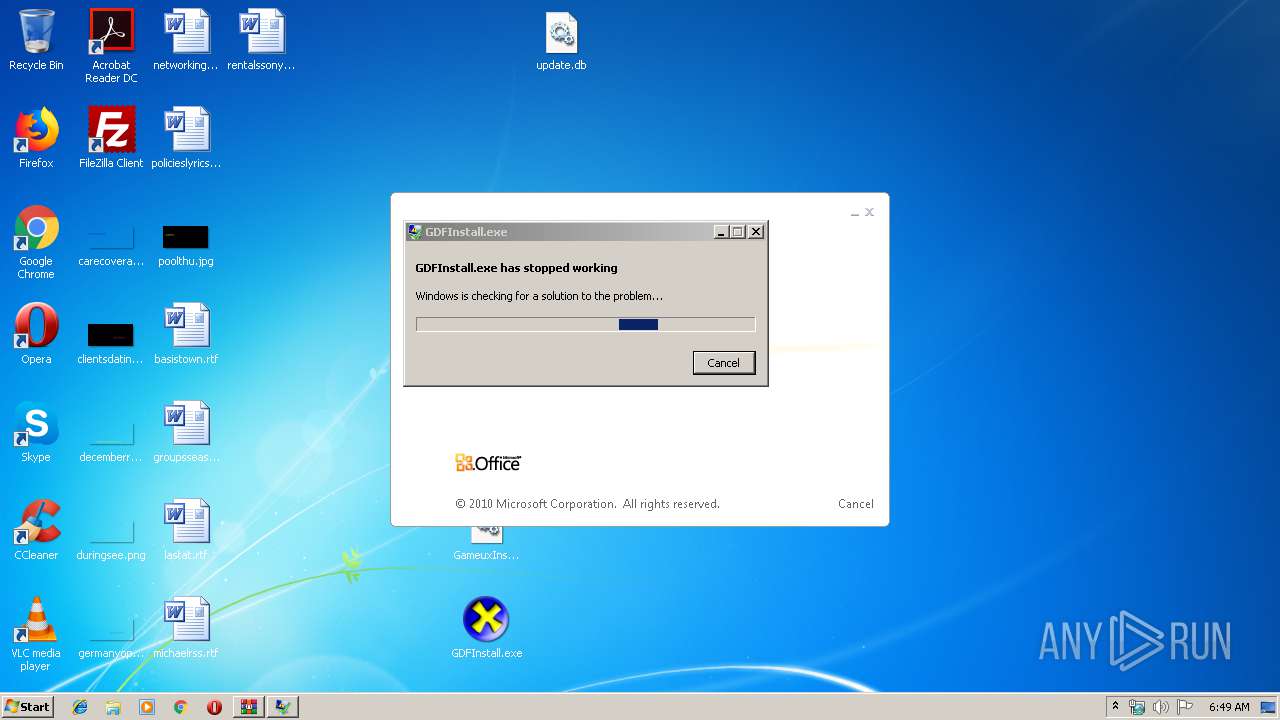Show hidden system tray icons
This screenshot has width=1280, height=720.
point(1116,707)
